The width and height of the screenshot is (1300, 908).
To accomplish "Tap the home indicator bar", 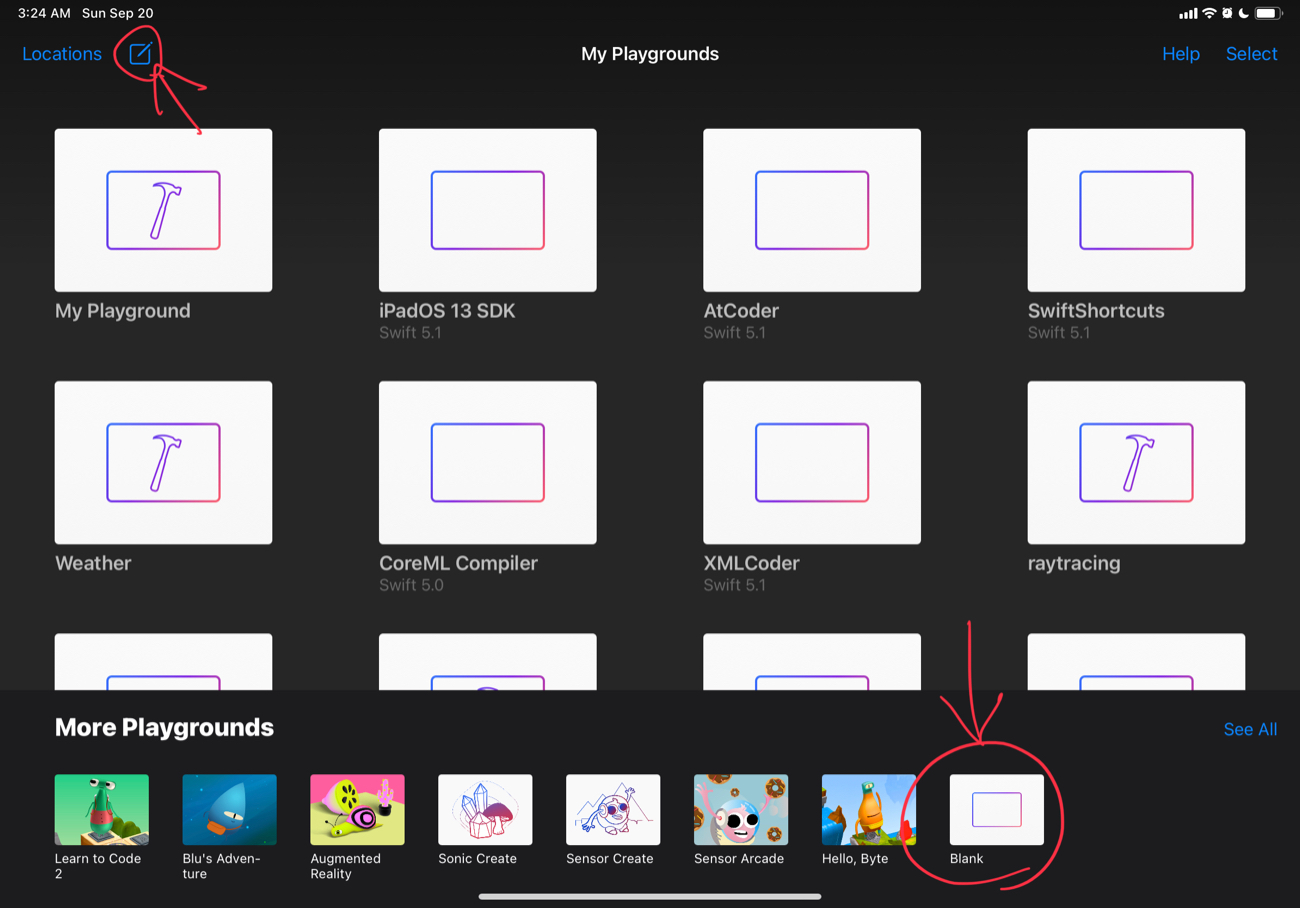I will [650, 896].
